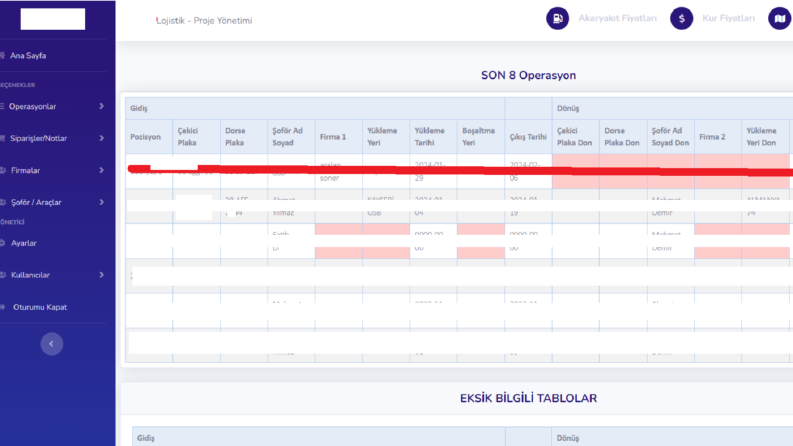Open the map icon in top bar

pos(780,19)
